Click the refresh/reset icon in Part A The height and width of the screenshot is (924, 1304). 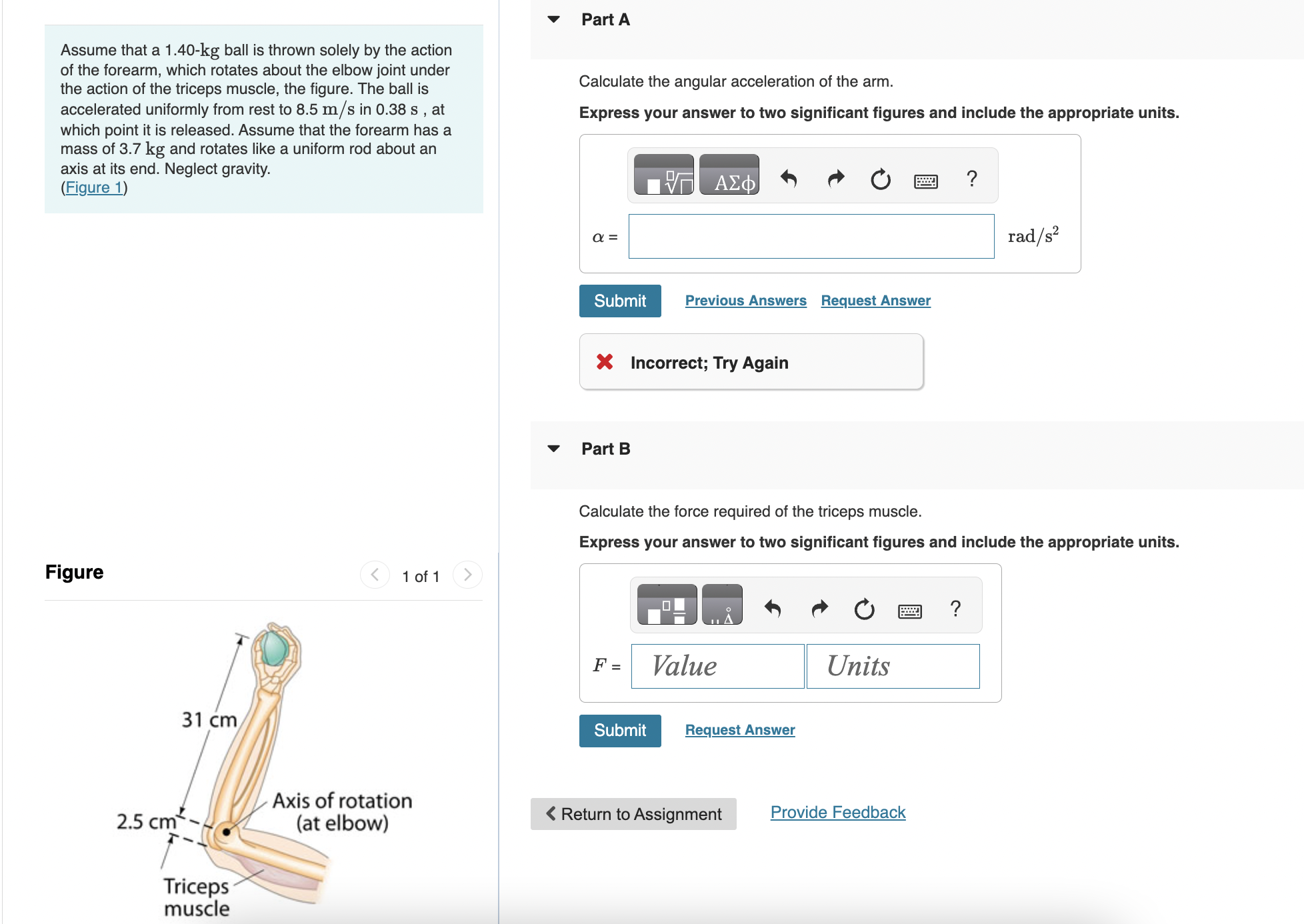(x=879, y=181)
